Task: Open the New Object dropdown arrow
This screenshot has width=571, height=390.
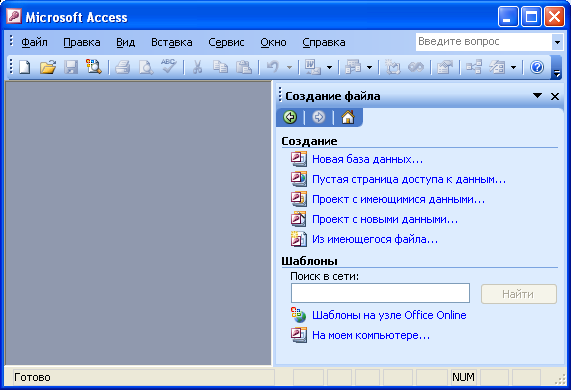Action: pos(513,67)
